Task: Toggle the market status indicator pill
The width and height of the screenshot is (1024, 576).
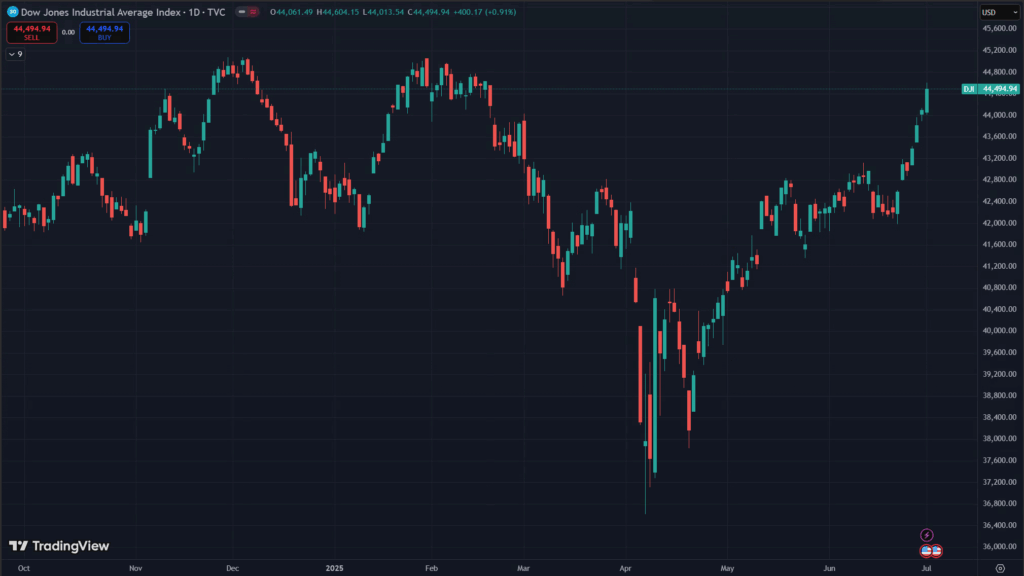Action: (x=248, y=12)
